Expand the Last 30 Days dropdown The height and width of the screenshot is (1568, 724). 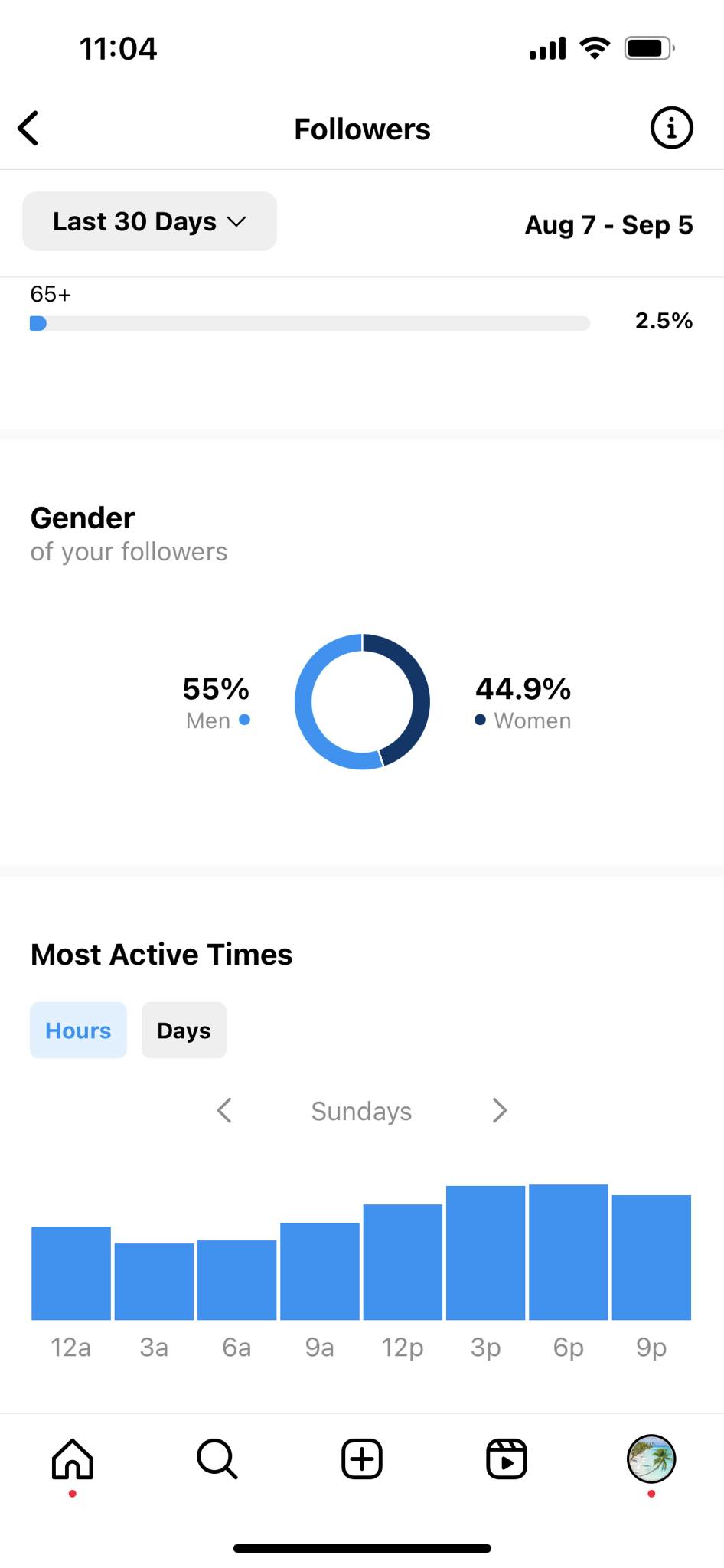point(149,221)
